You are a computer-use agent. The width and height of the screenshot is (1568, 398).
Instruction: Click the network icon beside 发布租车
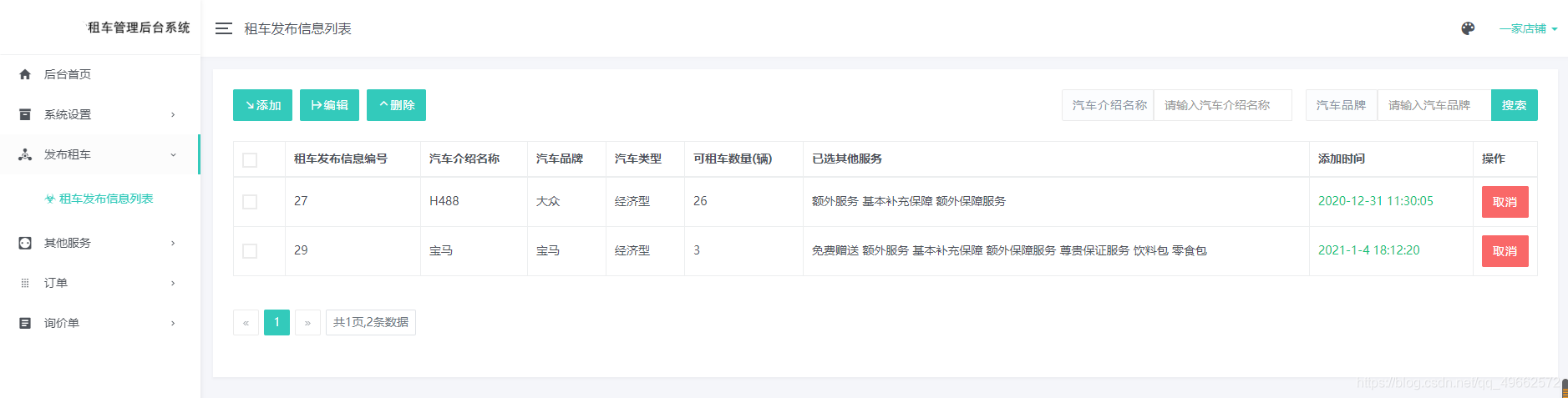coord(25,154)
